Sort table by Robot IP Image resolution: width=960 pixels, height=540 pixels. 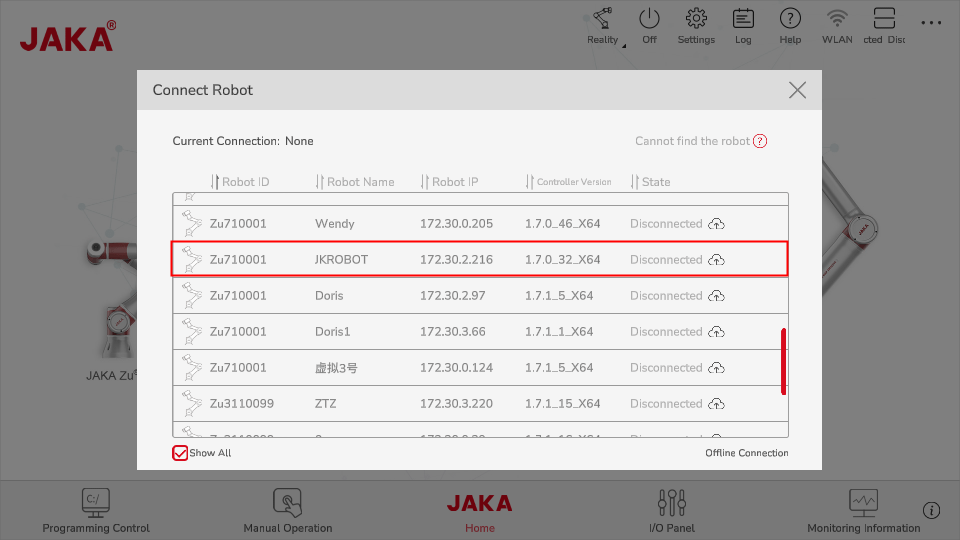pos(449,182)
